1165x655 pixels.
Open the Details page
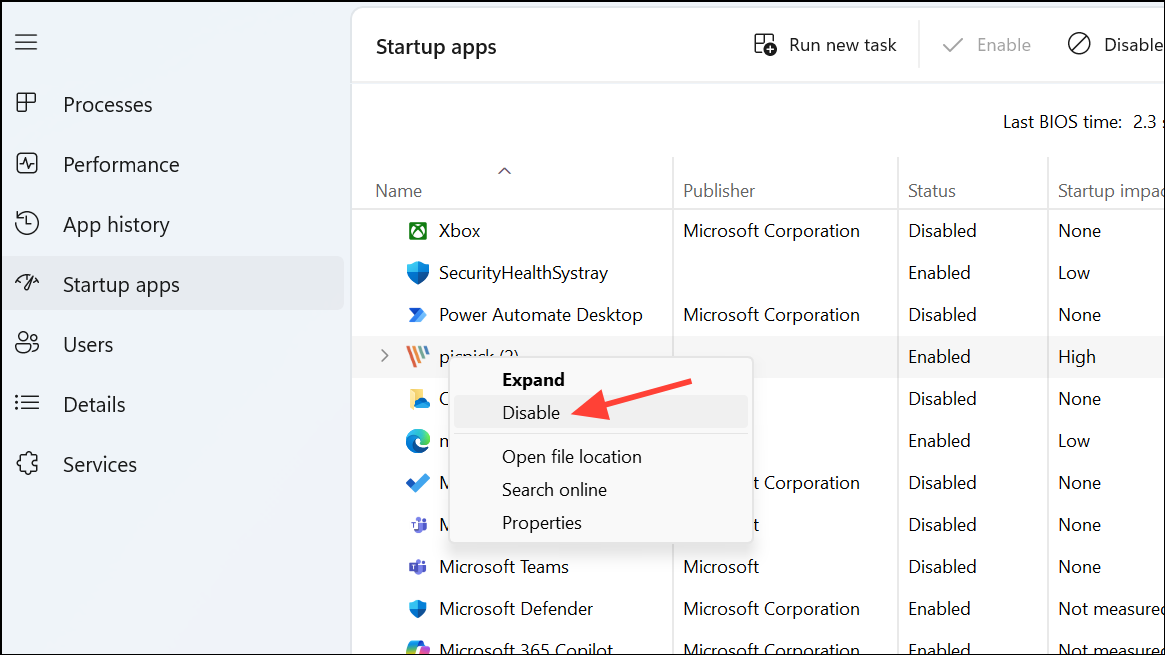point(94,404)
